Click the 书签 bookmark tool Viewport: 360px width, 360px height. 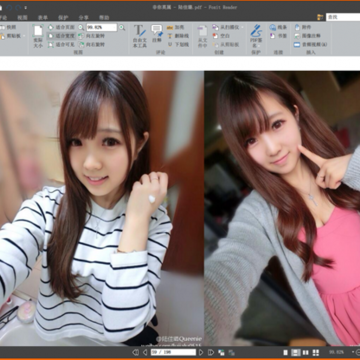pyautogui.click(x=278, y=36)
